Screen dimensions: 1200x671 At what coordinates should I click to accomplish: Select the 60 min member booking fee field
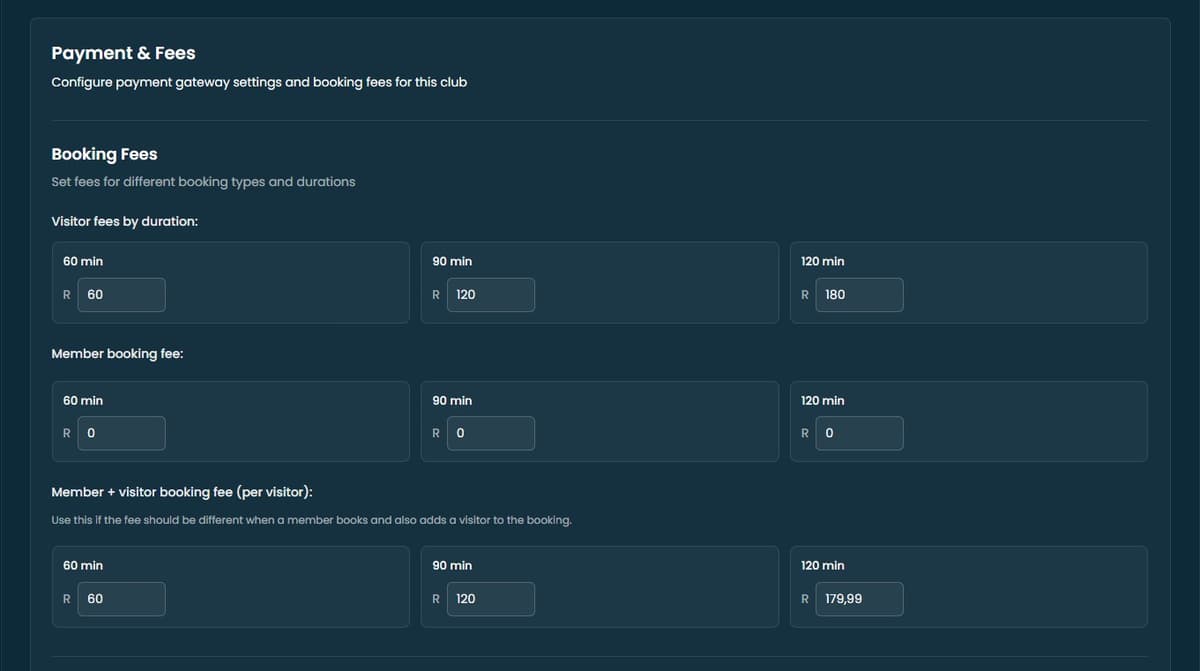tap(121, 433)
